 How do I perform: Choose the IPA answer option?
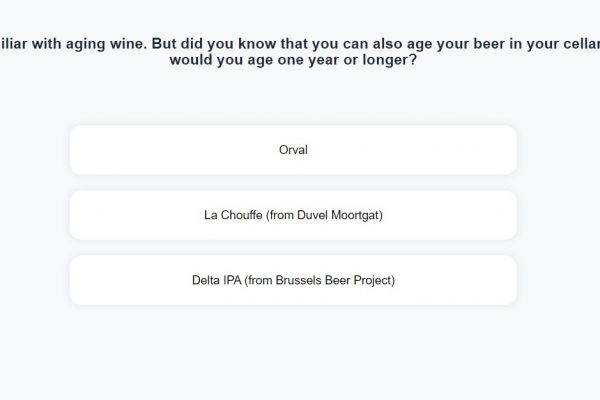click(x=293, y=280)
